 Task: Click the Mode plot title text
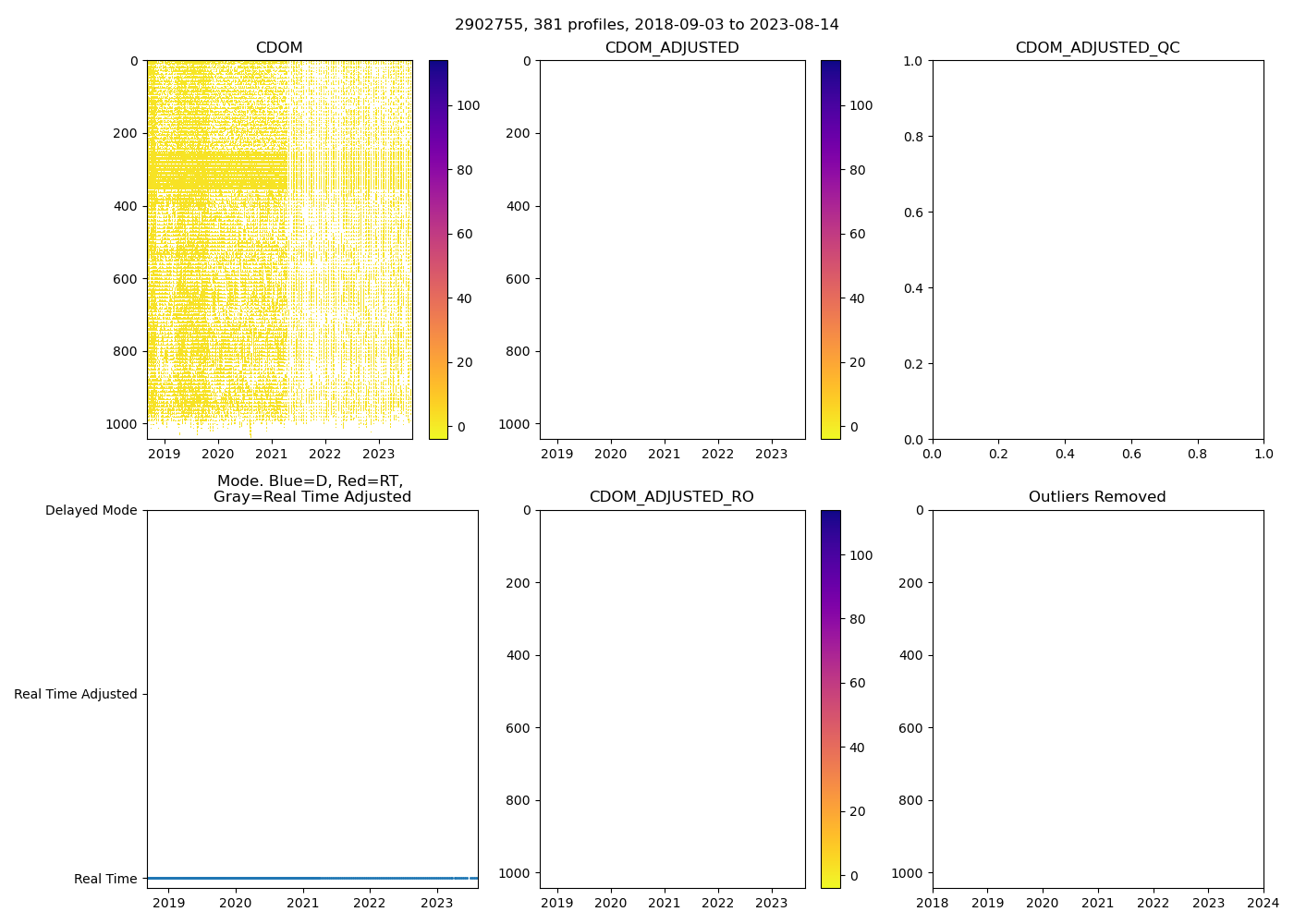(311, 489)
